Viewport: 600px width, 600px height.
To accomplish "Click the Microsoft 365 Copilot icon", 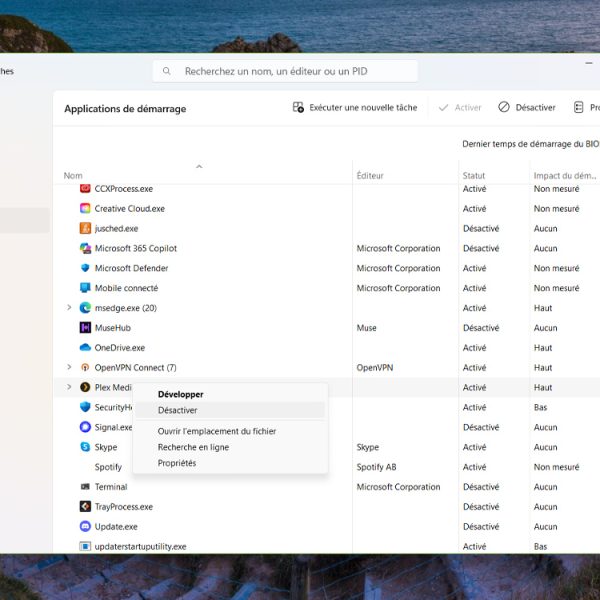I will pyautogui.click(x=85, y=248).
